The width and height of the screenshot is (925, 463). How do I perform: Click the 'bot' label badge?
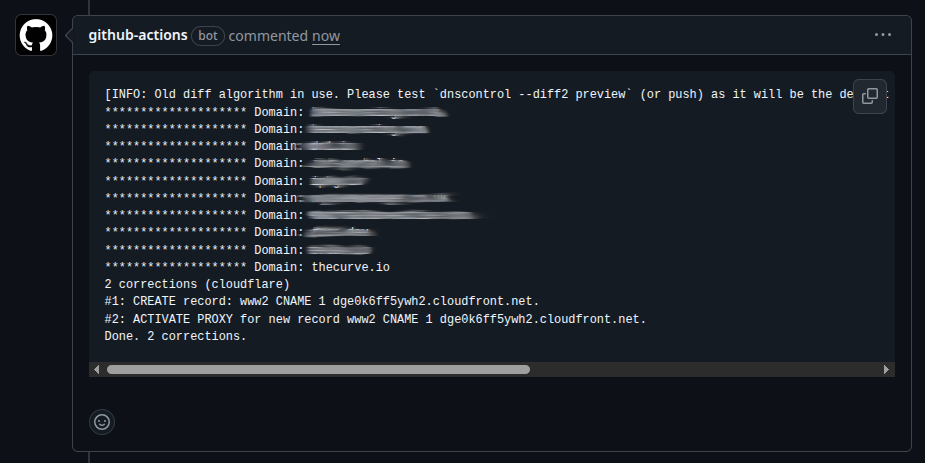point(208,35)
